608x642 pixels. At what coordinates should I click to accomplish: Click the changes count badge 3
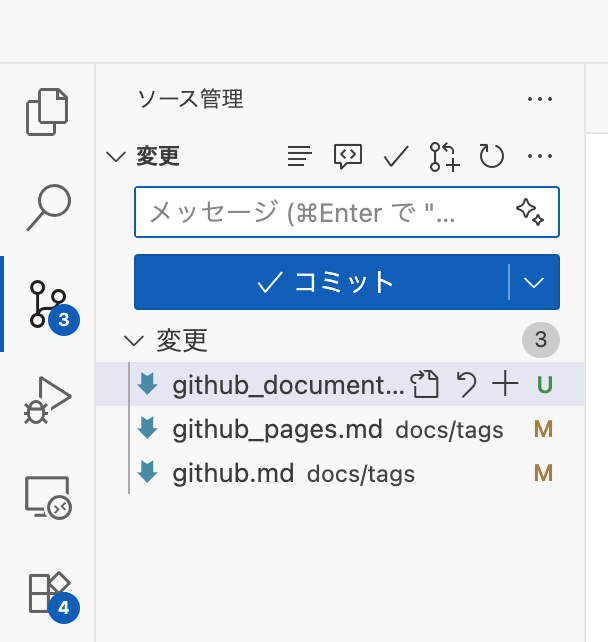pyautogui.click(x=540, y=340)
